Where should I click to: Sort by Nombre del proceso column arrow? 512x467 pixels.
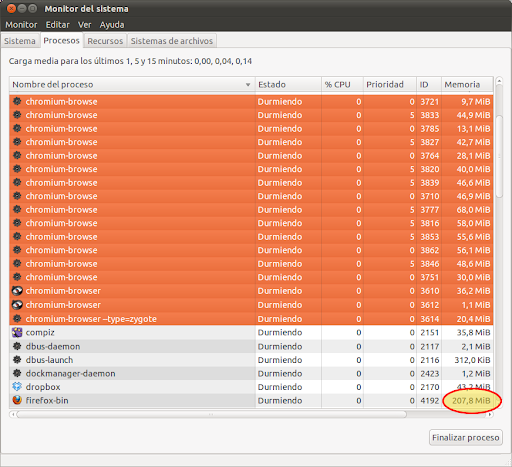248,85
